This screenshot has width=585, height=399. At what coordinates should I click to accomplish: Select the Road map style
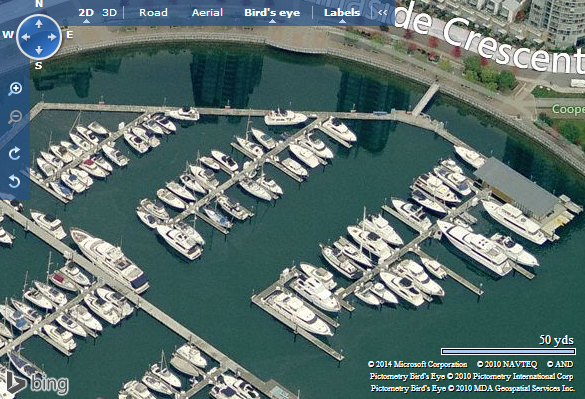153,13
